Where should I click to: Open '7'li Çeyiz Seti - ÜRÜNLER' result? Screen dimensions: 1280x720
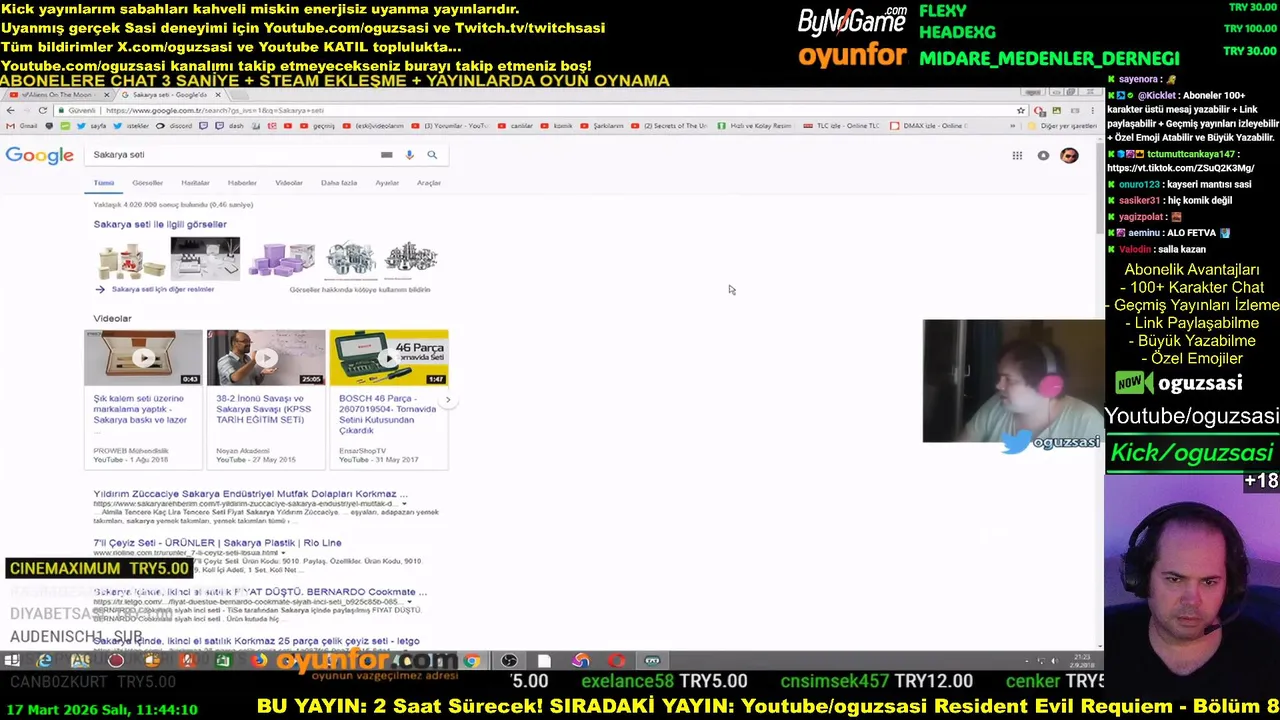tap(217, 543)
